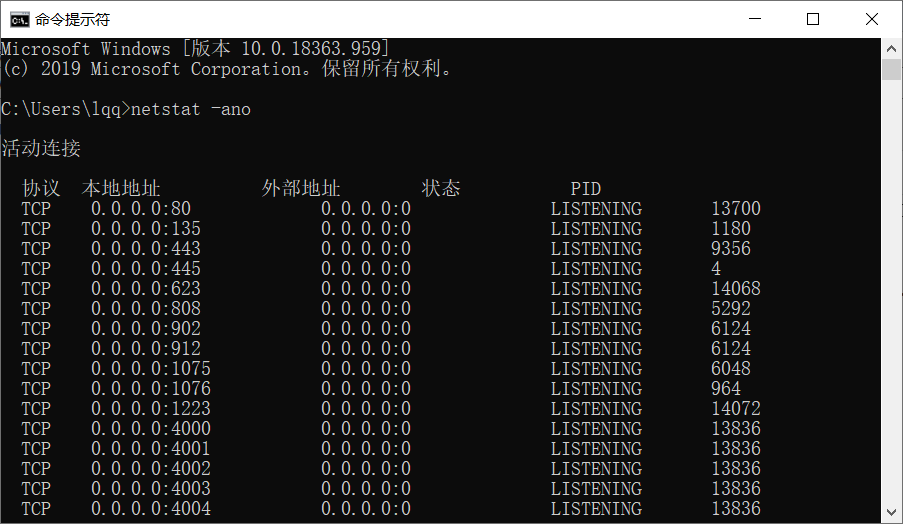Click local address 0.0.0.0:912
The image size is (903, 524).
(x=146, y=348)
